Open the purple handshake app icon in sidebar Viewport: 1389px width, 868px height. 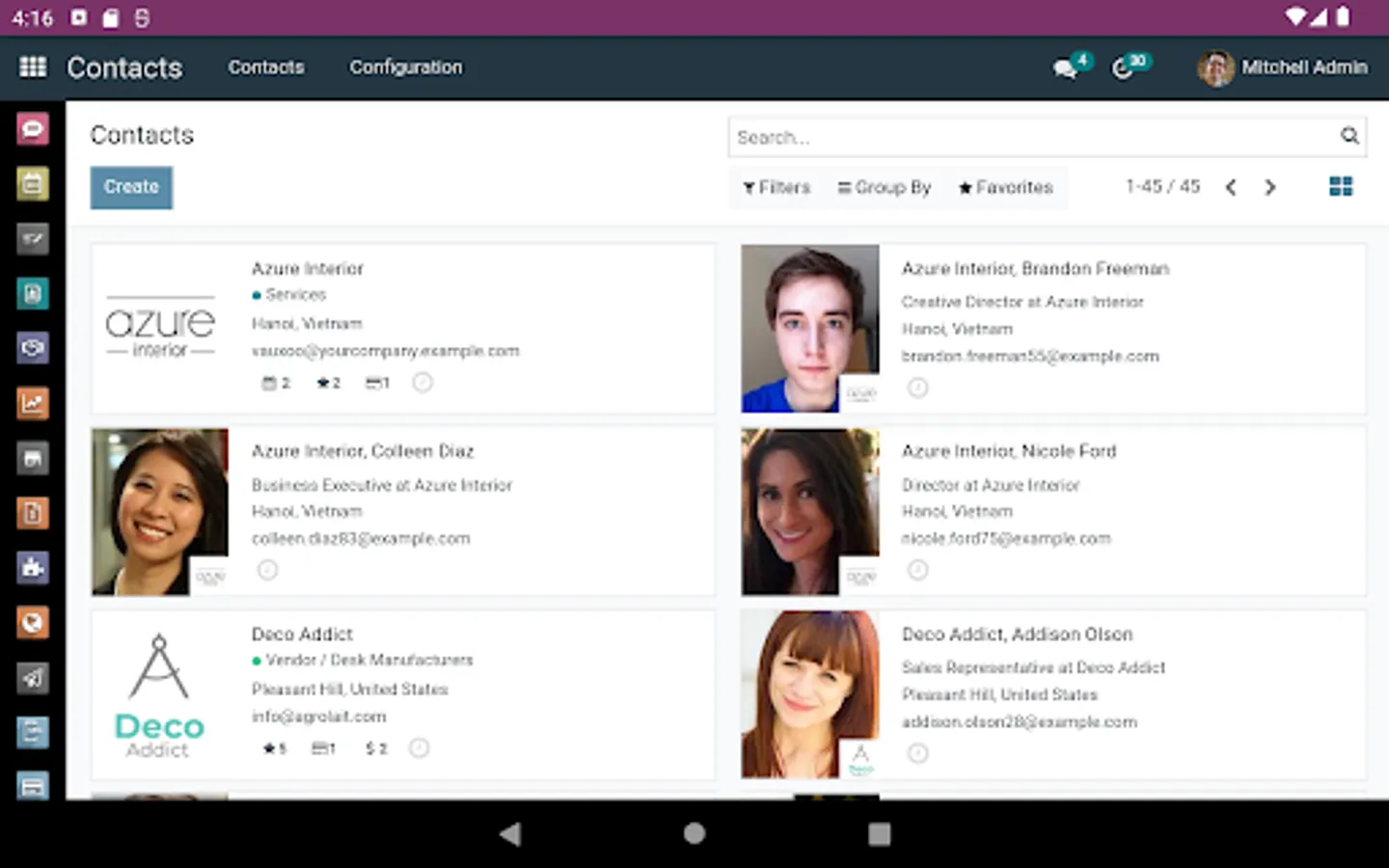pos(32,348)
